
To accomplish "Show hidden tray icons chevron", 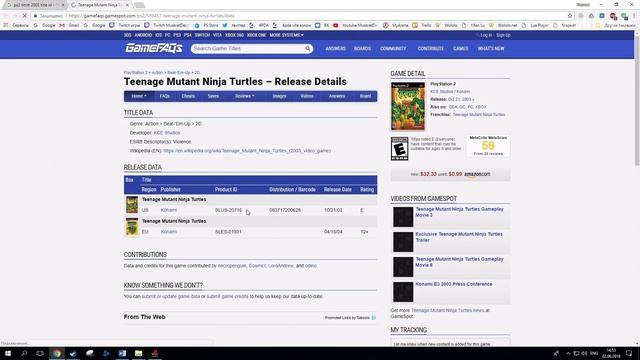I will click(568, 353).
